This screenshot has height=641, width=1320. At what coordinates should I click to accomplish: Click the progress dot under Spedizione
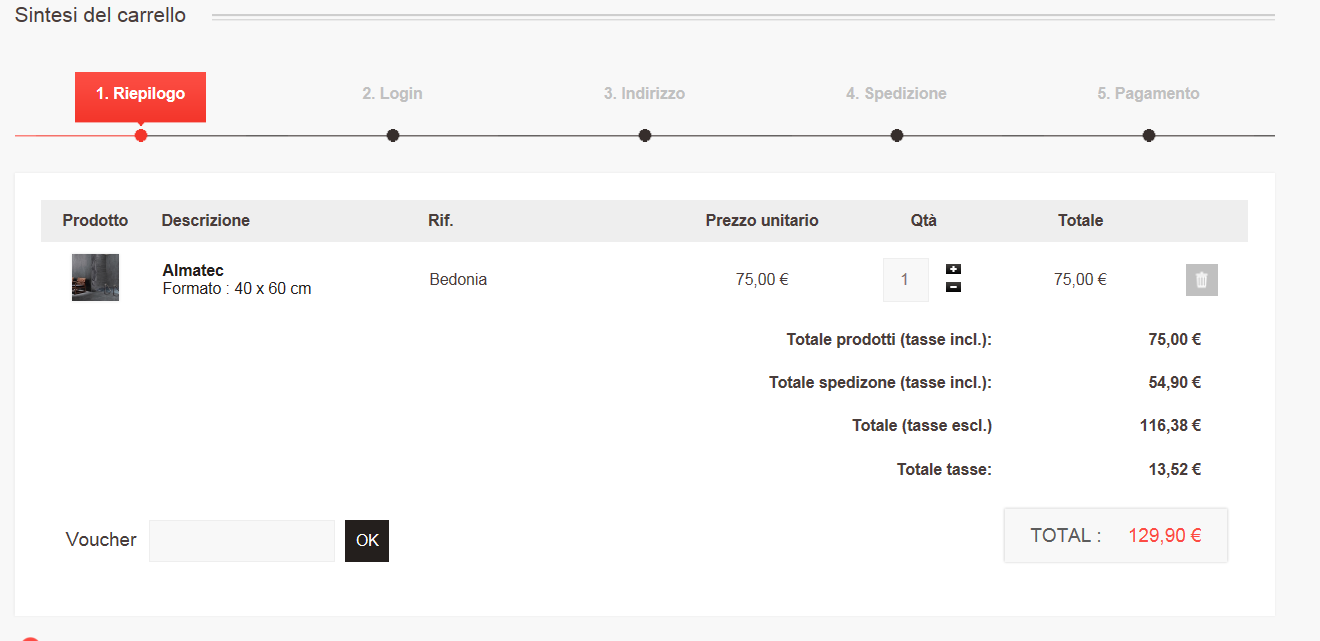pos(897,135)
